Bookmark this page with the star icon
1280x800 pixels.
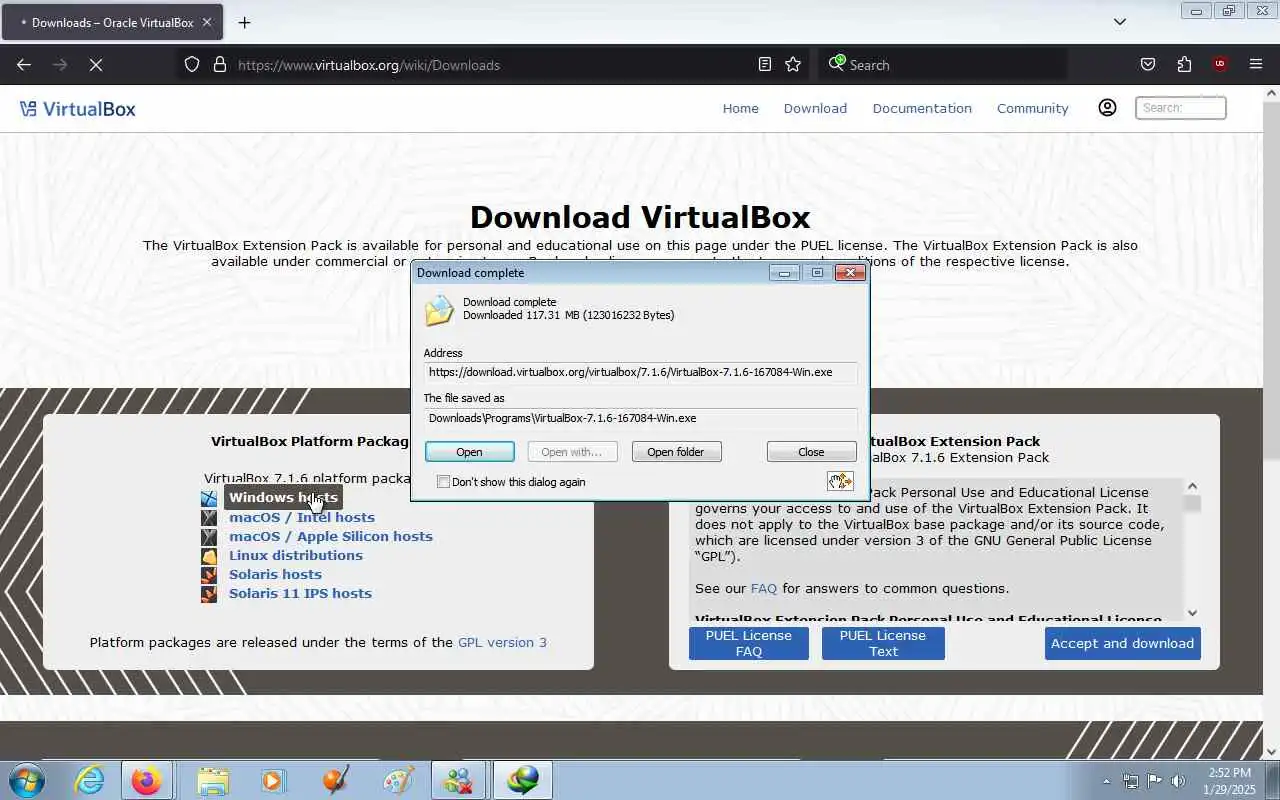(x=793, y=65)
